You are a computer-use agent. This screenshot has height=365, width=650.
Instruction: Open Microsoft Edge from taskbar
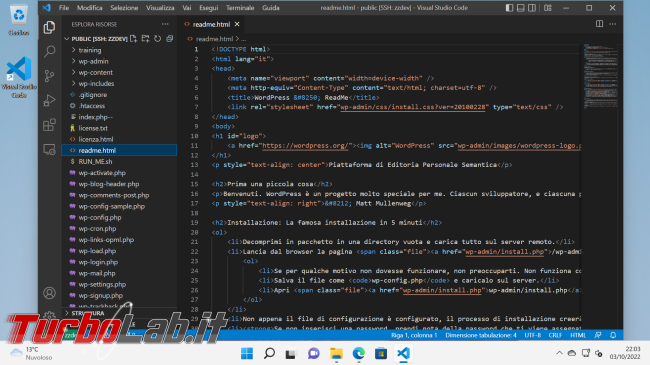click(x=359, y=353)
